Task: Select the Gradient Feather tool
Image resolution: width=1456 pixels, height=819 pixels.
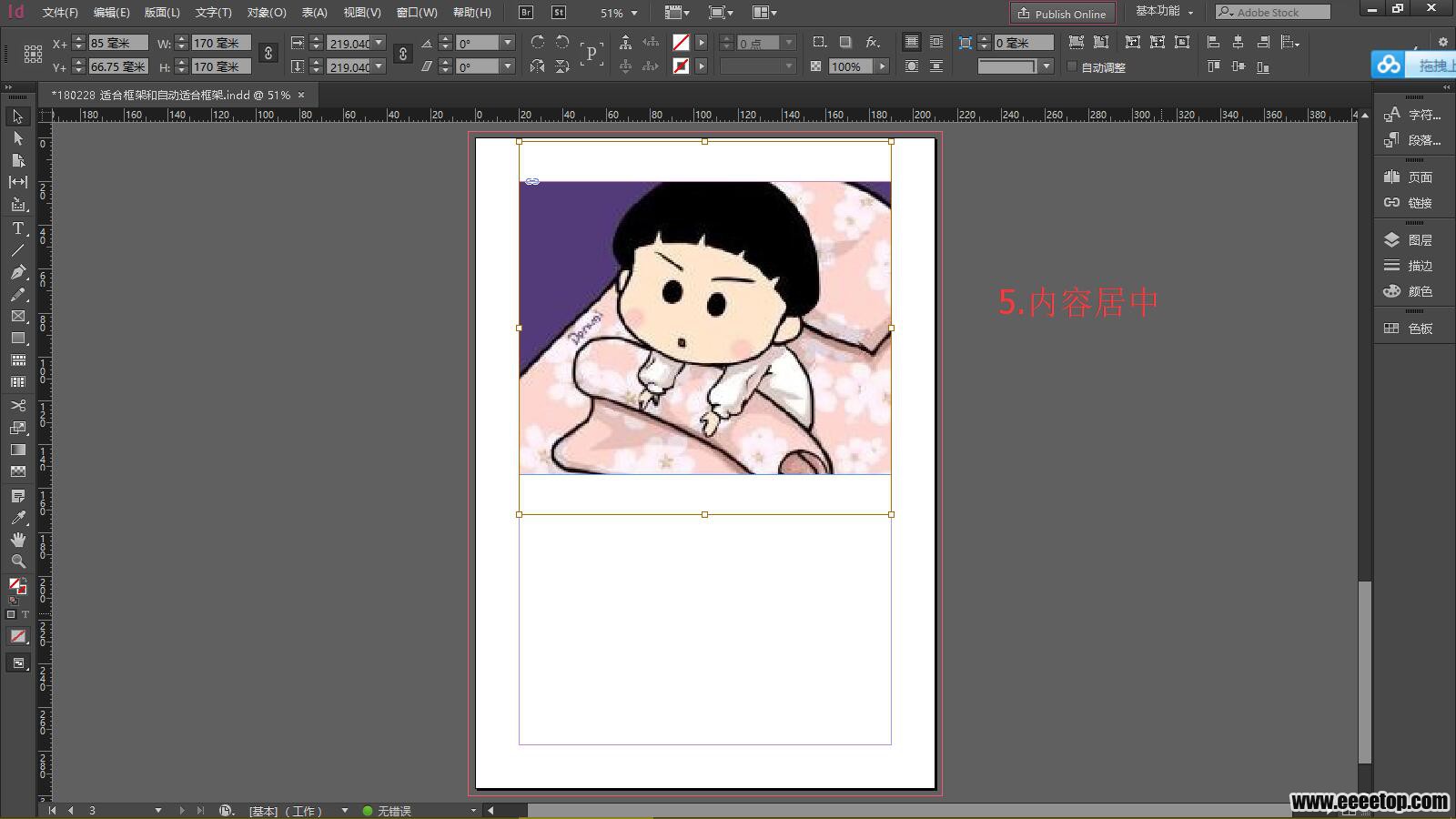Action: (17, 471)
